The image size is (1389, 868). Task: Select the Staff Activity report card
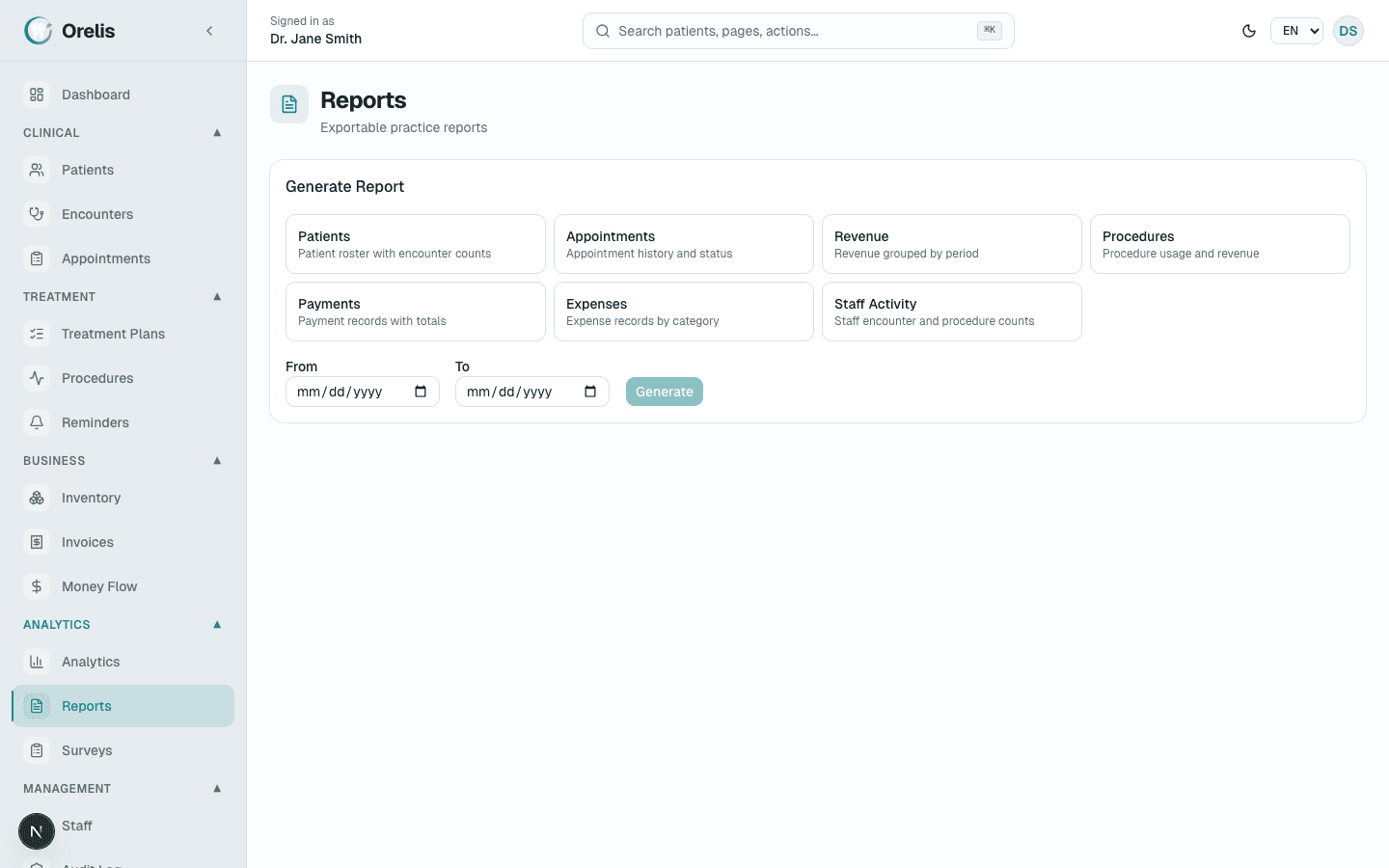click(x=952, y=312)
